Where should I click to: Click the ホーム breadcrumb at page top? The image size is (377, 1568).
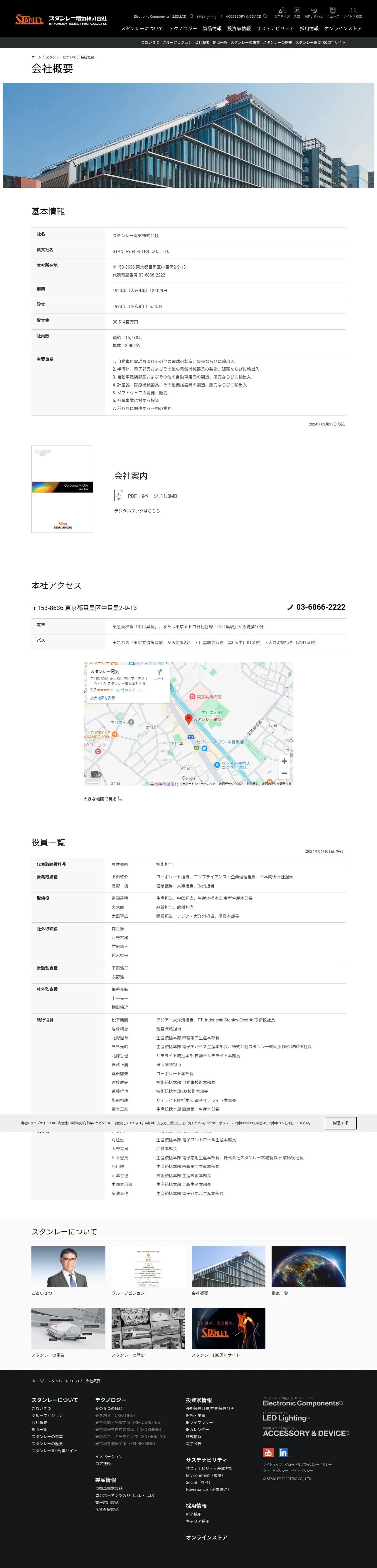click(36, 57)
